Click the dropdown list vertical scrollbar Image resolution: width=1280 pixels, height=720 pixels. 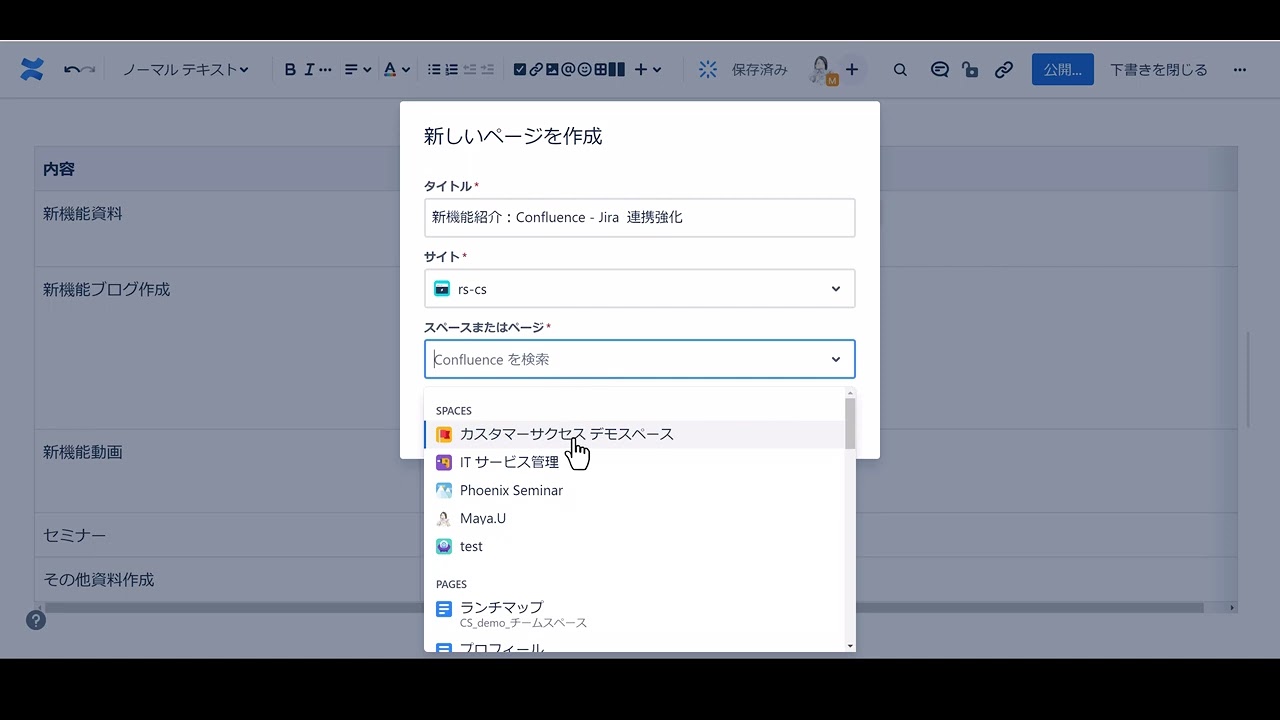click(850, 424)
